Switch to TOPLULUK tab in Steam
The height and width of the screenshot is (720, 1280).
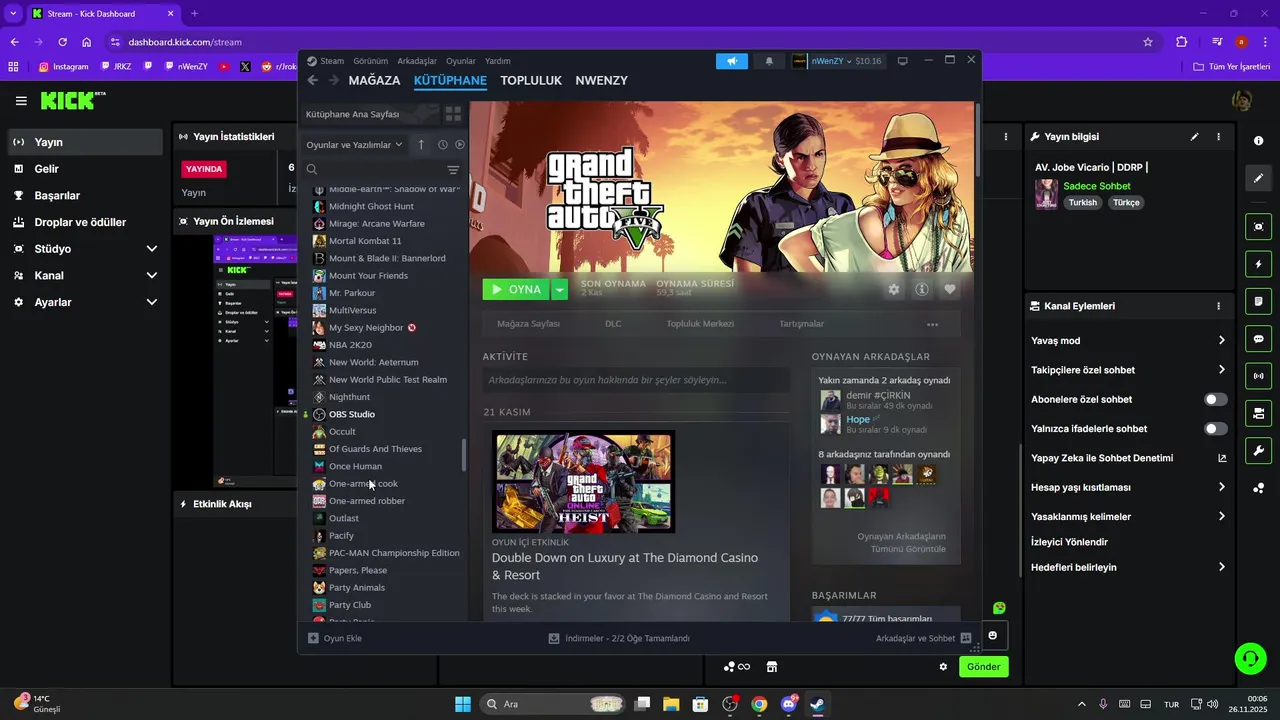[x=531, y=80]
